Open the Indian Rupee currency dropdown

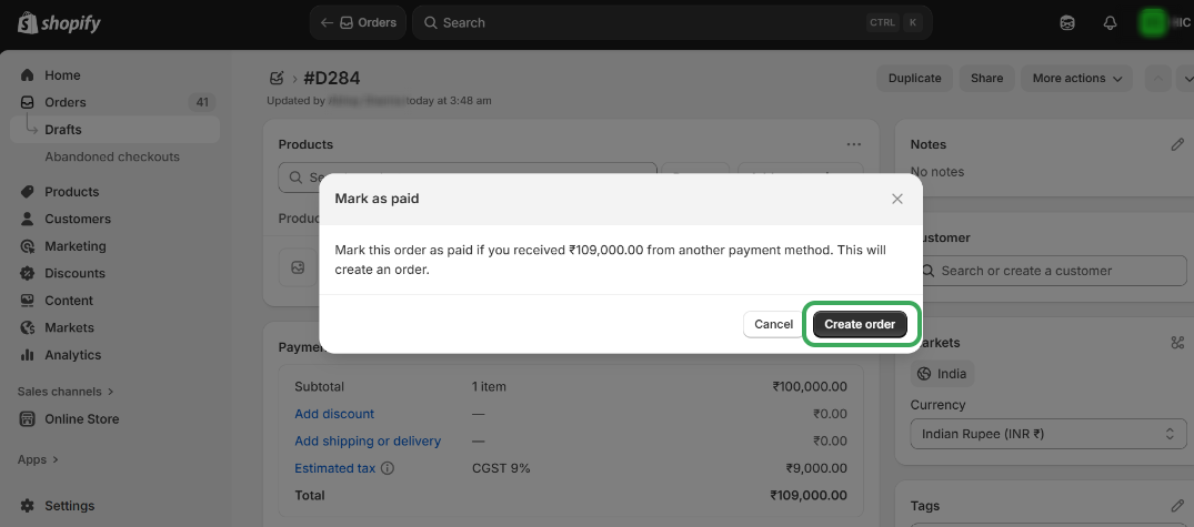click(1048, 434)
